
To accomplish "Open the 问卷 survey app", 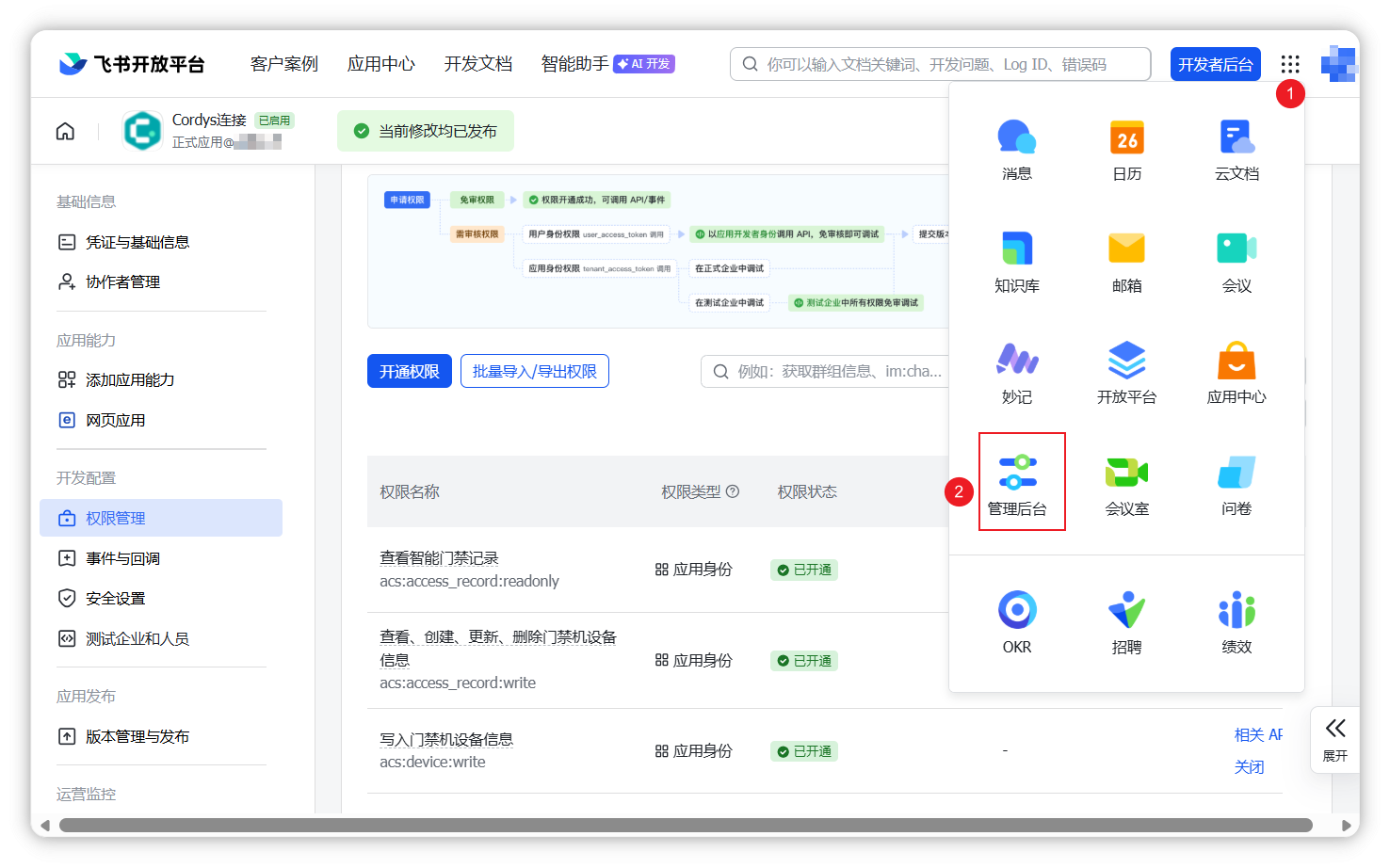I will (x=1236, y=485).
